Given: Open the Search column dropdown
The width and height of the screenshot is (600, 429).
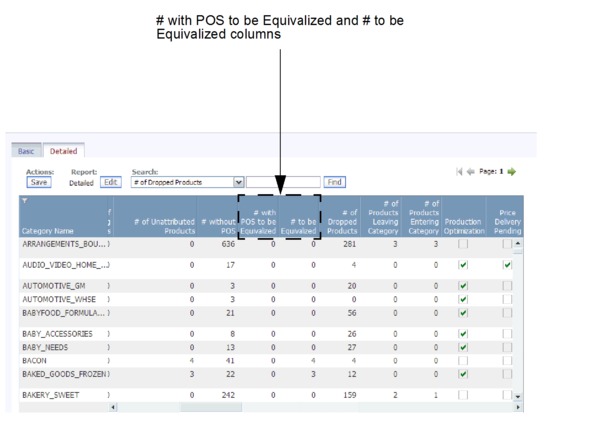Looking at the screenshot, I should (x=238, y=182).
